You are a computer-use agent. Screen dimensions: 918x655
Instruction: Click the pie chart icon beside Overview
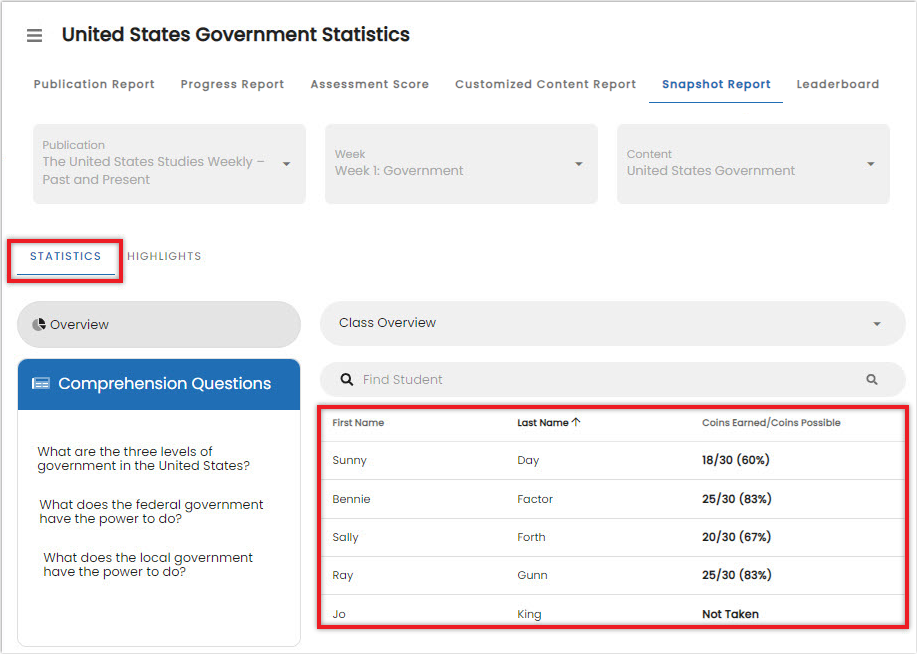click(x=40, y=324)
